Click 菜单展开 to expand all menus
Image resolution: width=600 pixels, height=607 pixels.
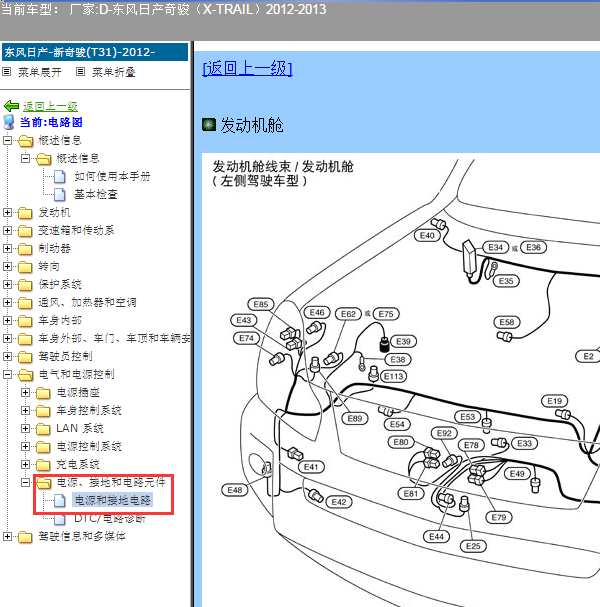(40, 72)
